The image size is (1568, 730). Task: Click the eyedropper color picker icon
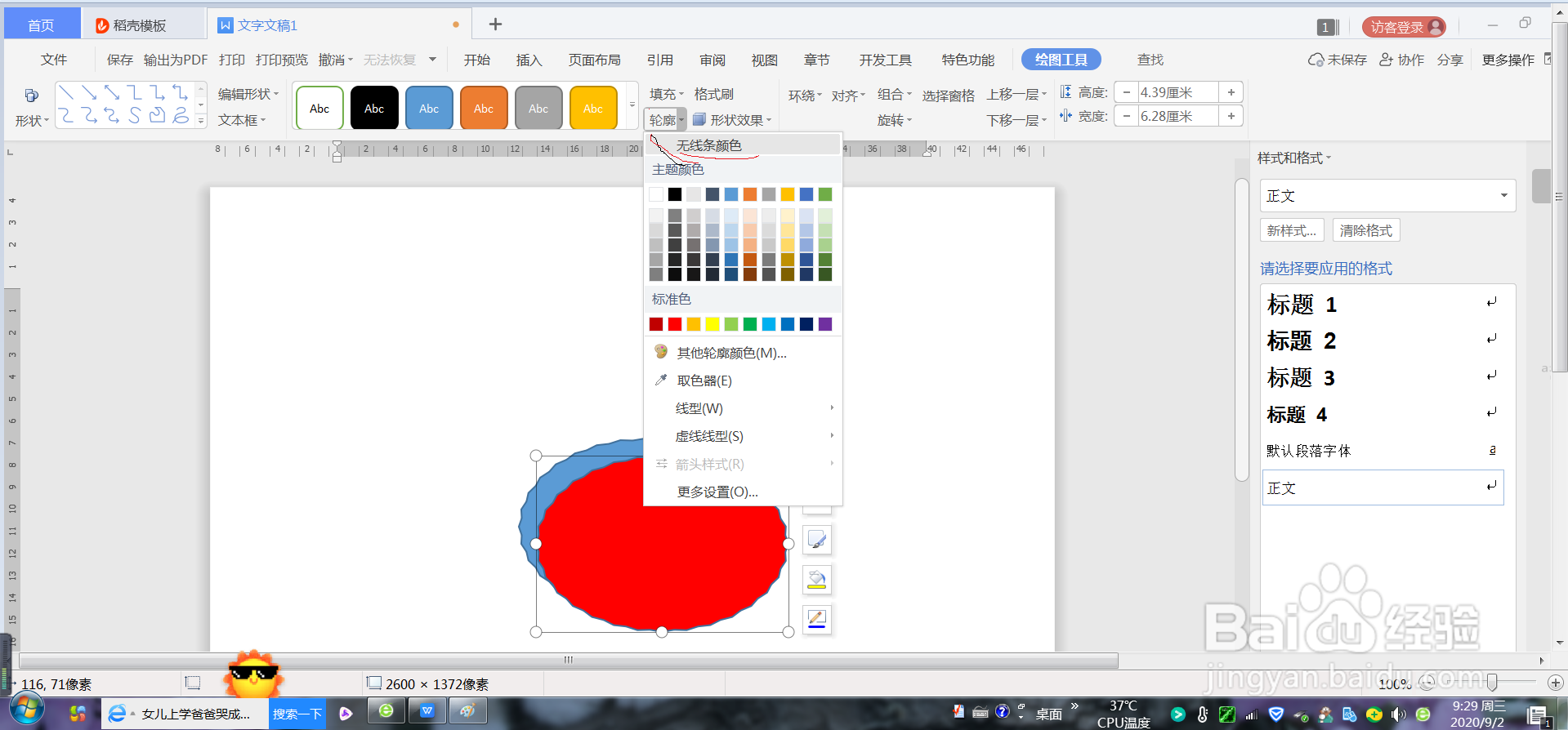point(661,381)
